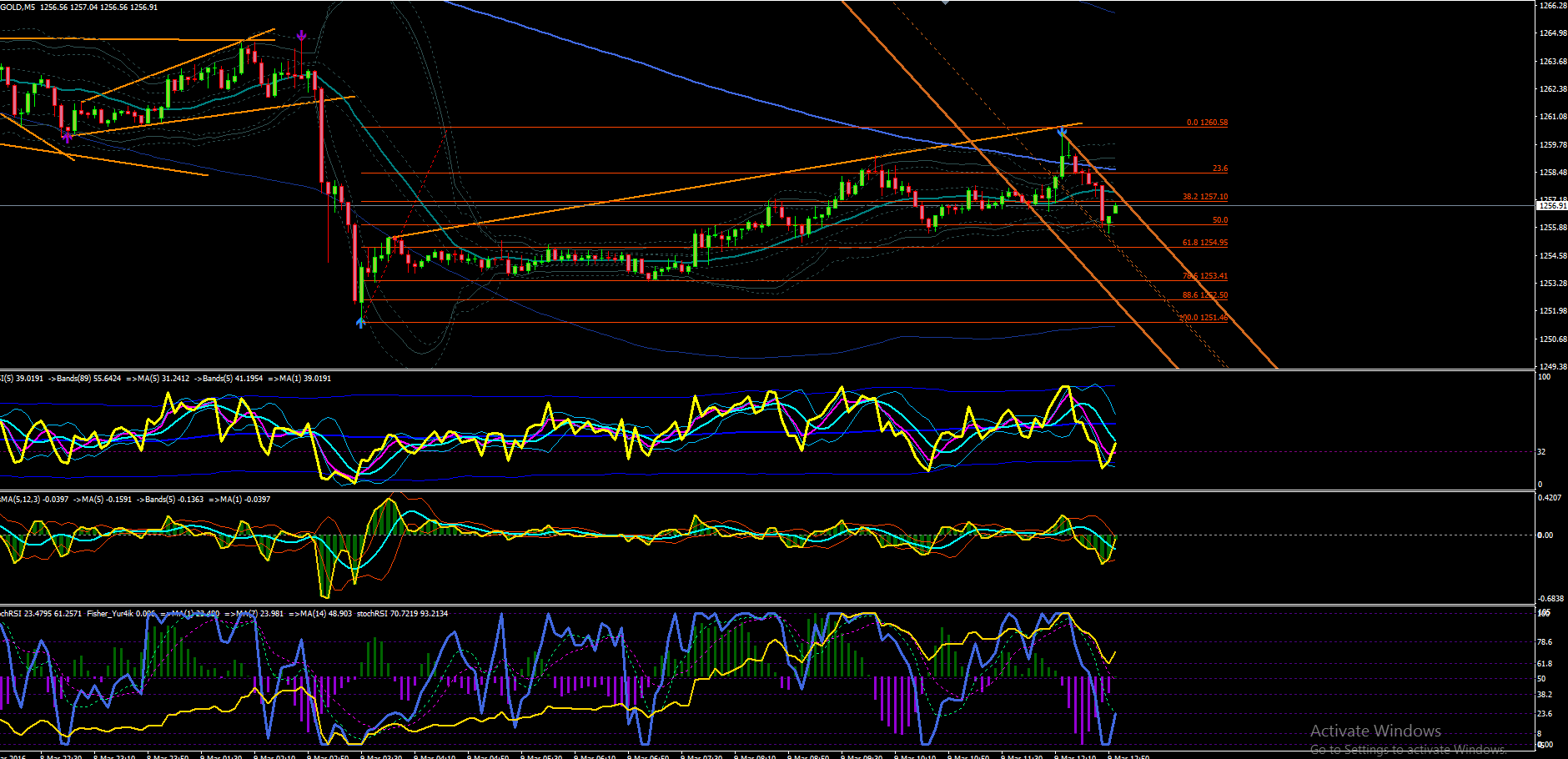Click price scale value 1262.38

(1553, 88)
